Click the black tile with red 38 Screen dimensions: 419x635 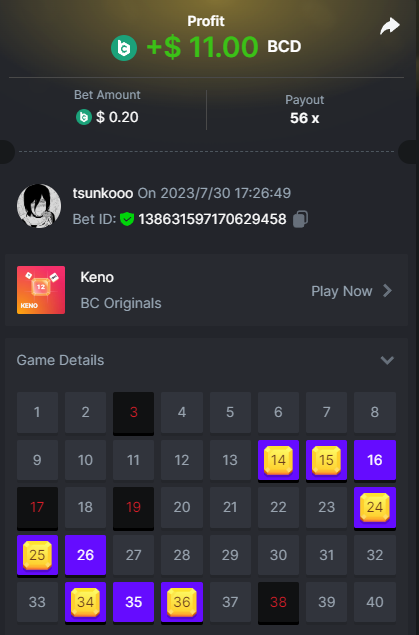tap(278, 603)
